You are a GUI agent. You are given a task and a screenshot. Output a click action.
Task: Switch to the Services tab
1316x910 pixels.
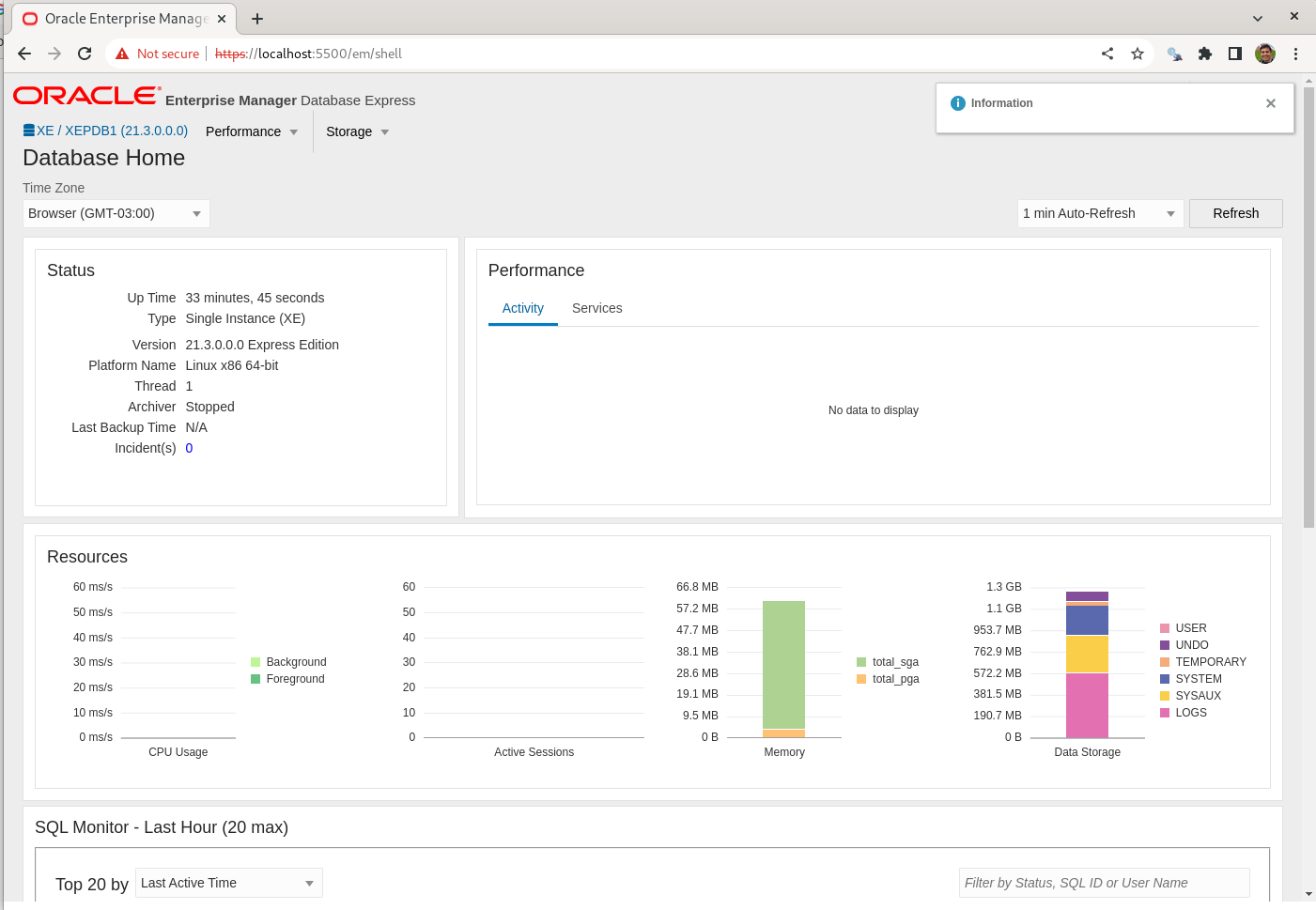[597, 308]
